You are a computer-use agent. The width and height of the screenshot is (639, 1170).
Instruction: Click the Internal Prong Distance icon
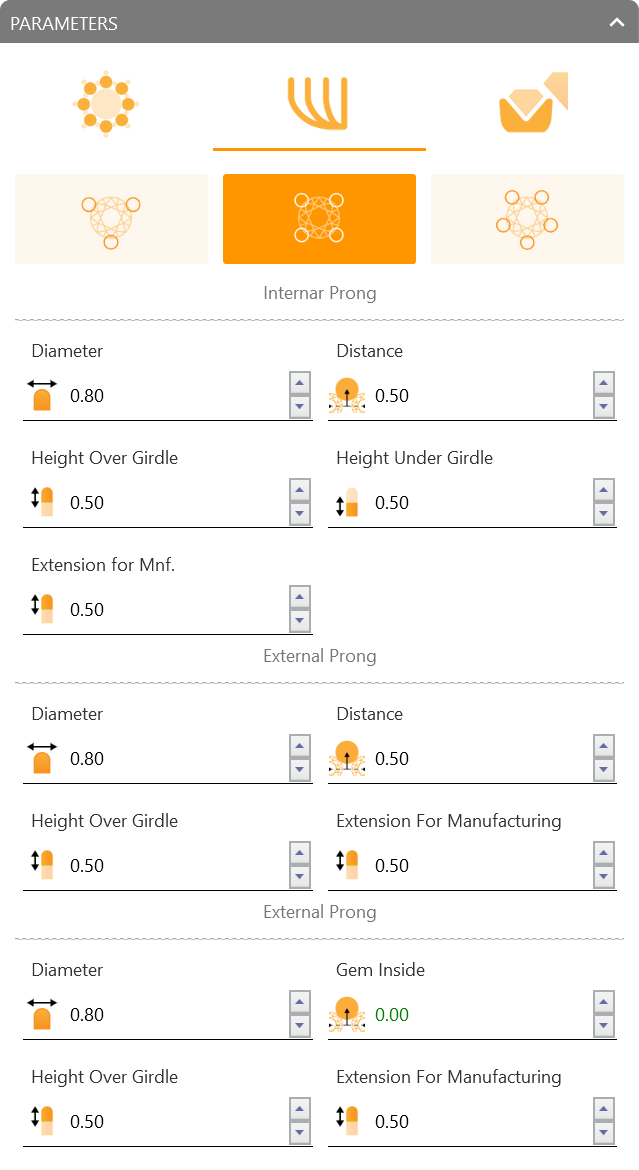(346, 395)
